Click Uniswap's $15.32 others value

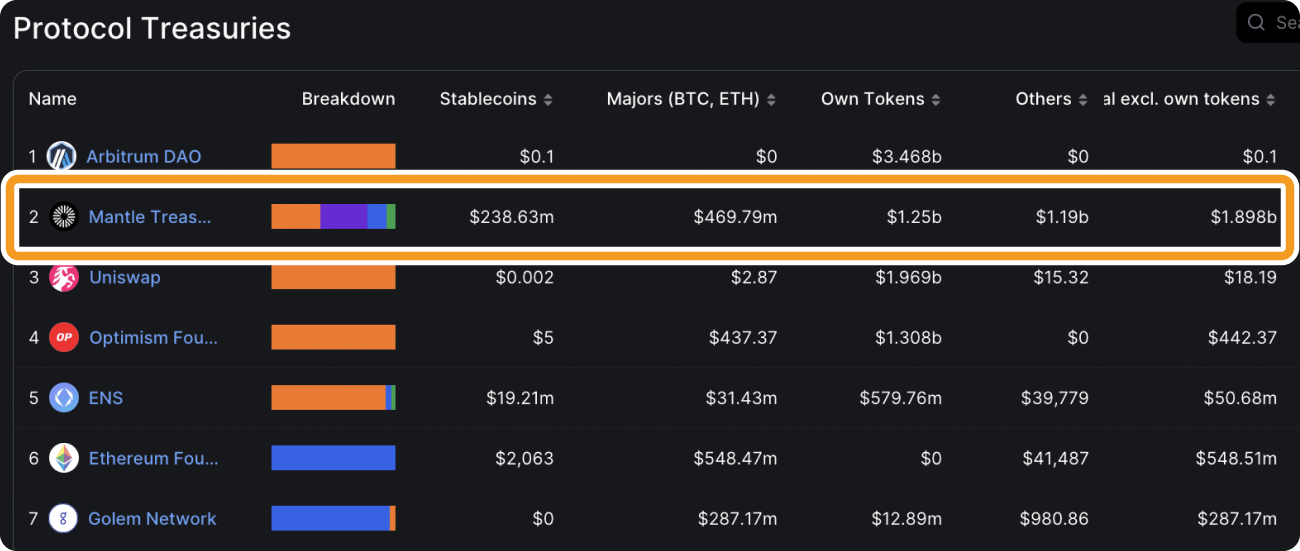click(1062, 277)
